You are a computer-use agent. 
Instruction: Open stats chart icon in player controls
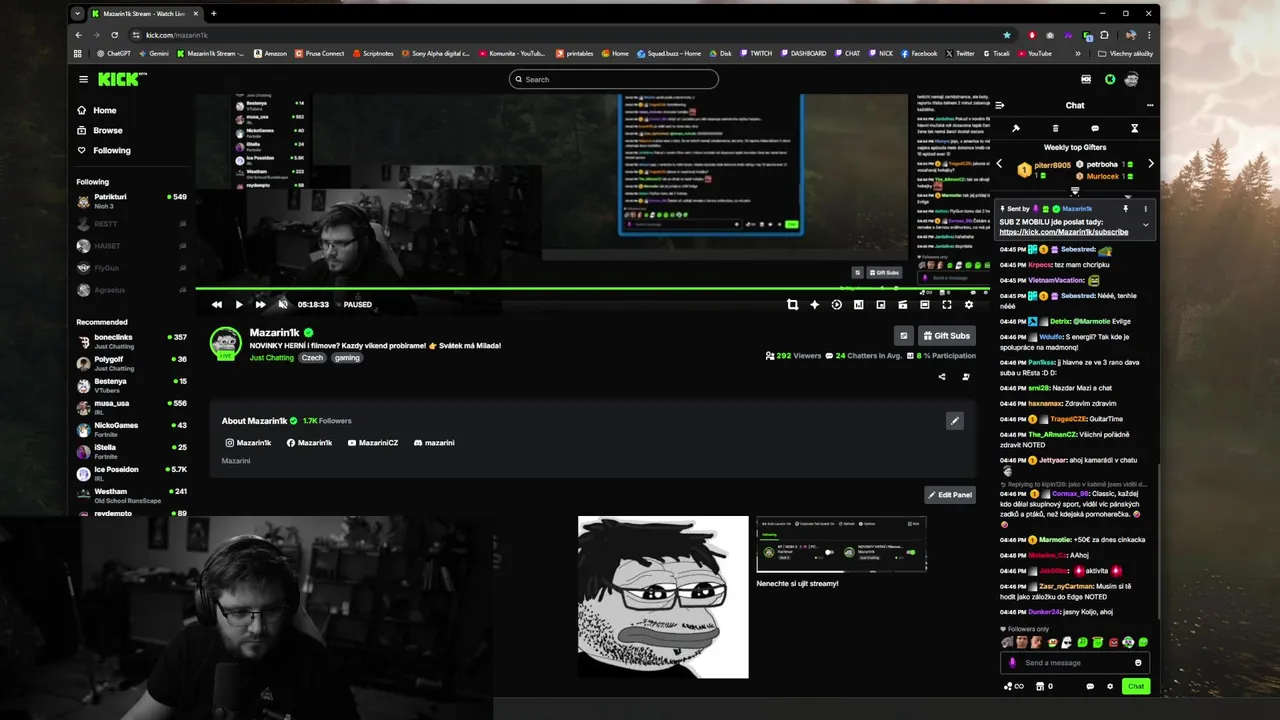pos(859,304)
